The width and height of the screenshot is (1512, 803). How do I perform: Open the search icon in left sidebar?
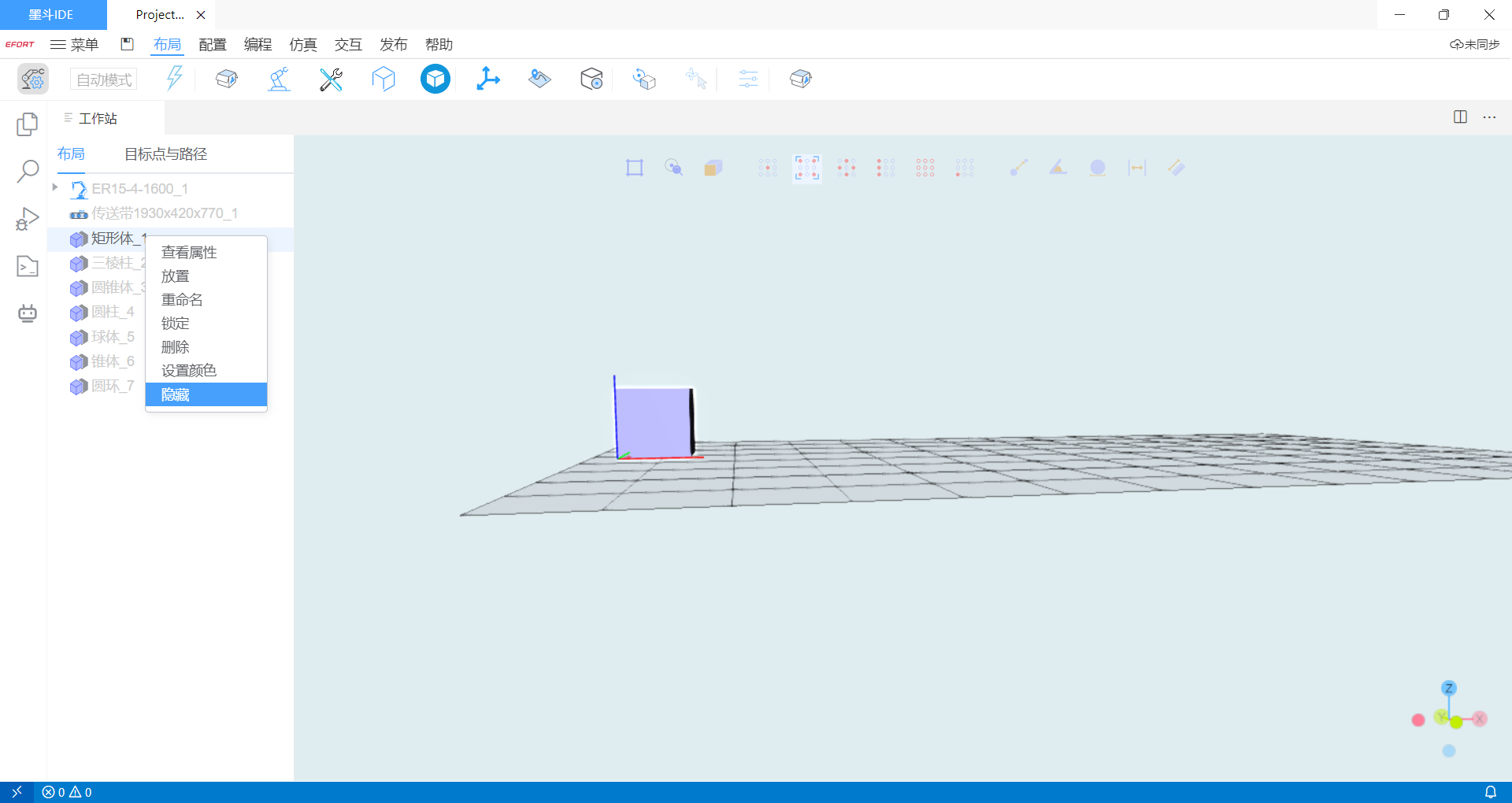28,171
